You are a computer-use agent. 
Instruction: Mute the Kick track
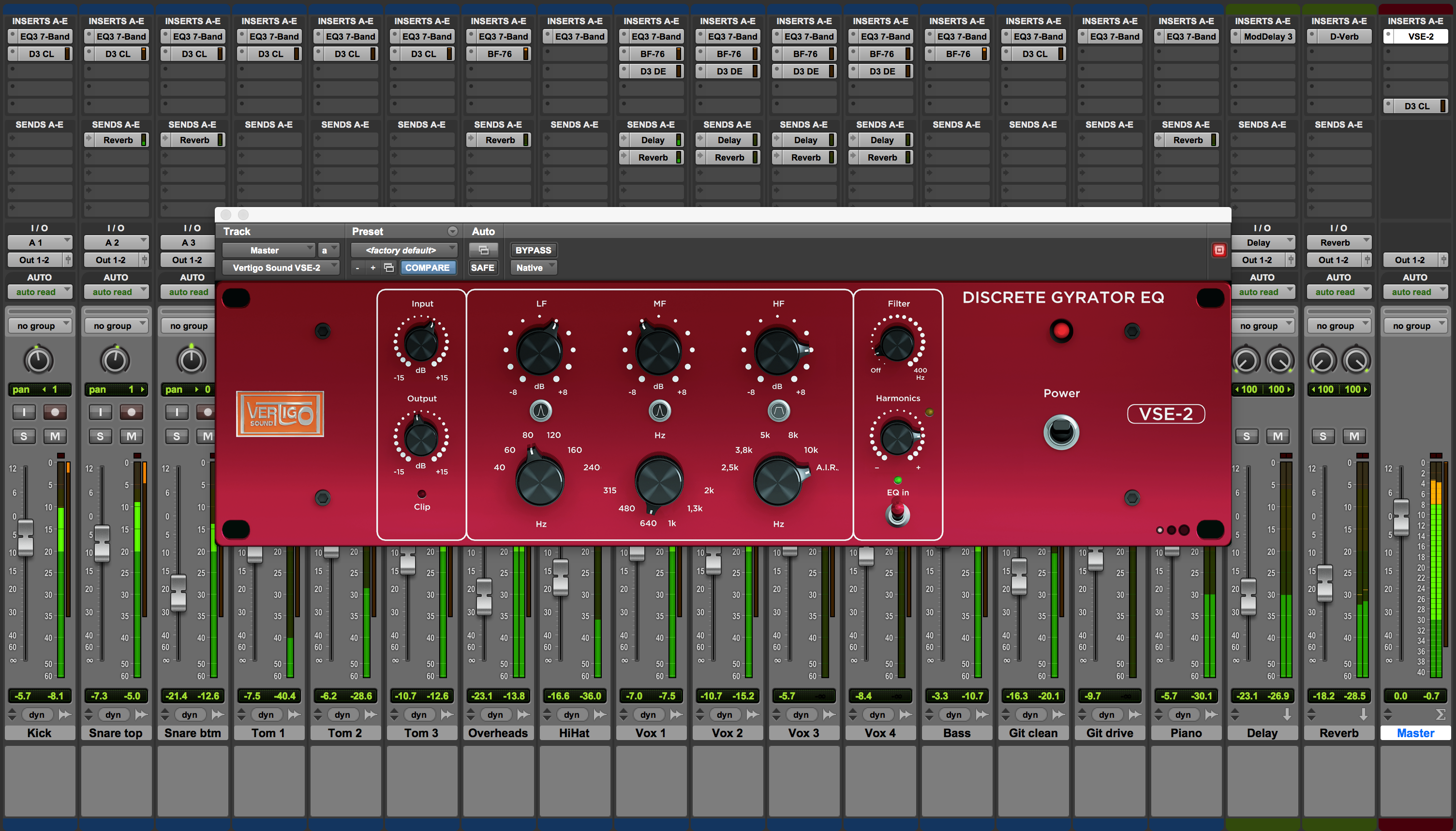click(55, 436)
